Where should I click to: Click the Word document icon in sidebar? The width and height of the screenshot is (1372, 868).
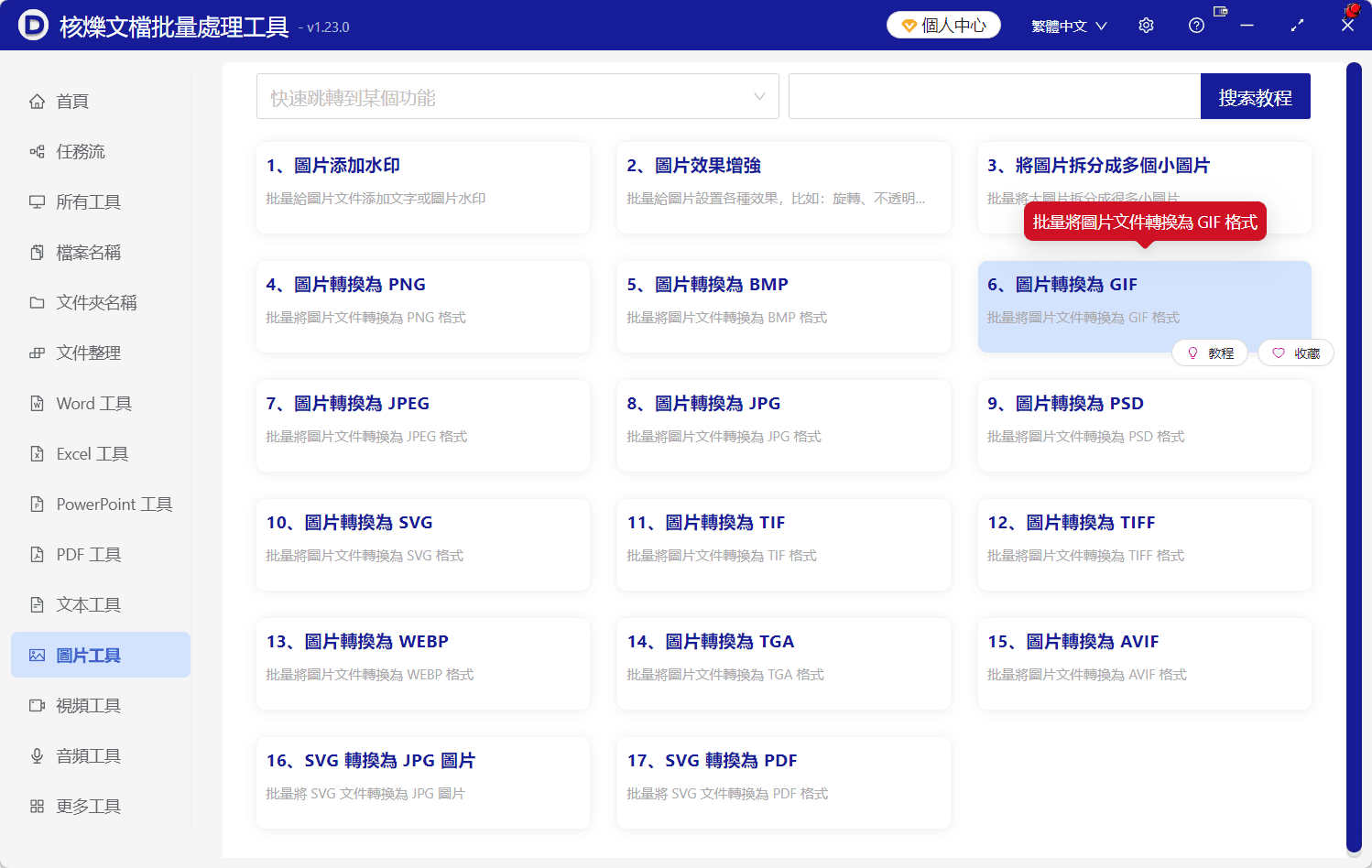click(x=37, y=403)
